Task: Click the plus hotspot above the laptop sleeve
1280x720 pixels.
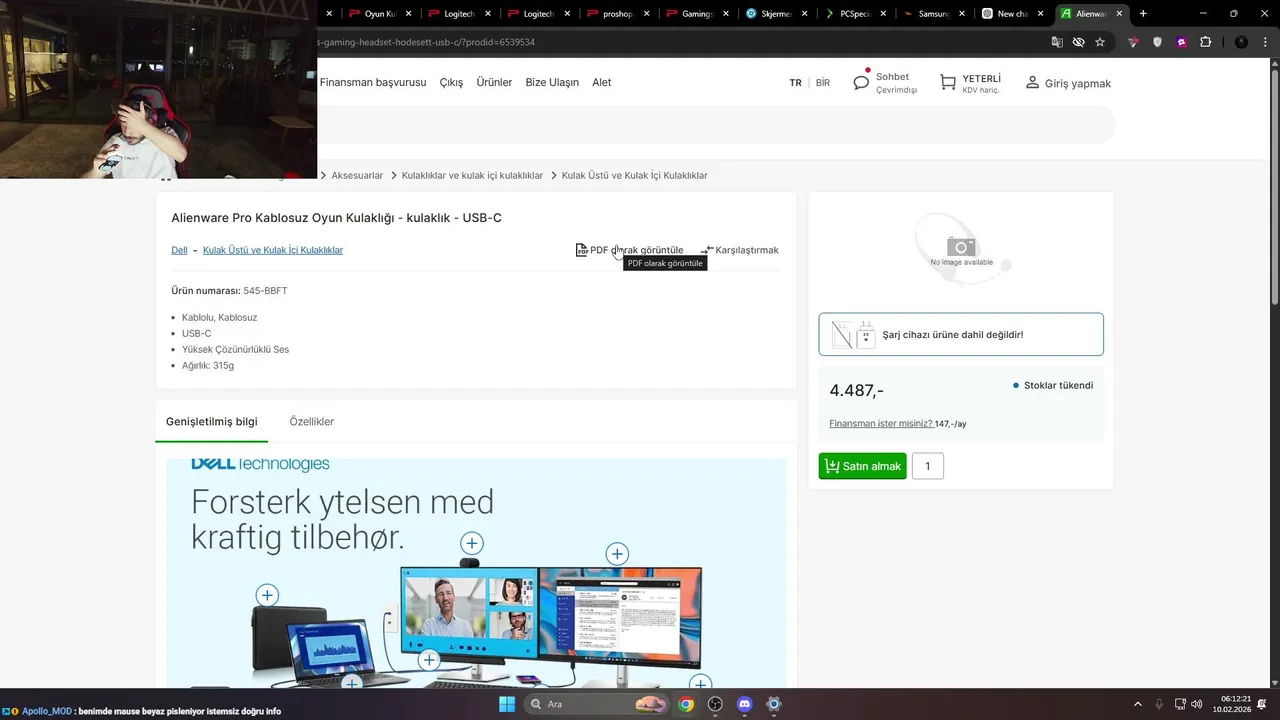Action: click(x=267, y=595)
